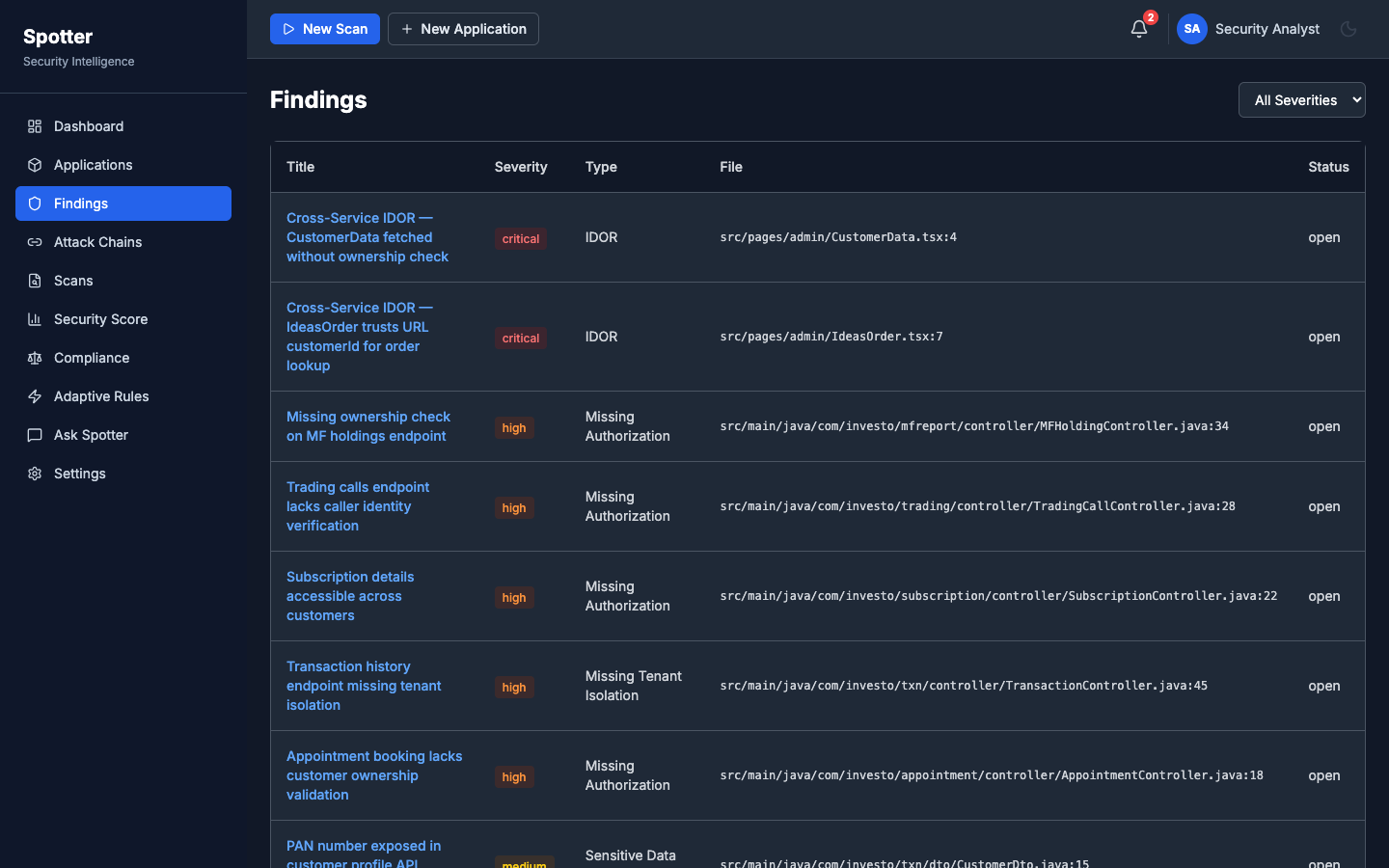This screenshot has width=1389, height=868.
Task: Start a New Scan
Action: point(325,29)
